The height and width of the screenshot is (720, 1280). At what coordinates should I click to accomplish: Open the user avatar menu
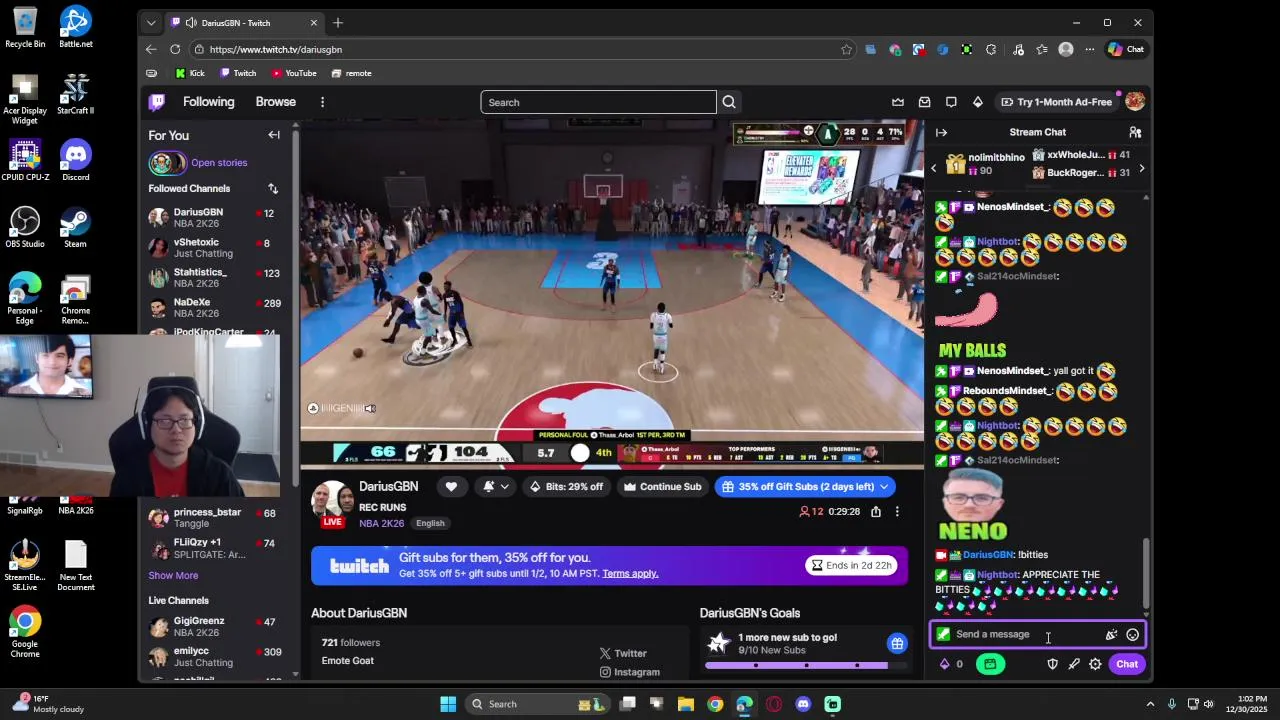point(1135,102)
